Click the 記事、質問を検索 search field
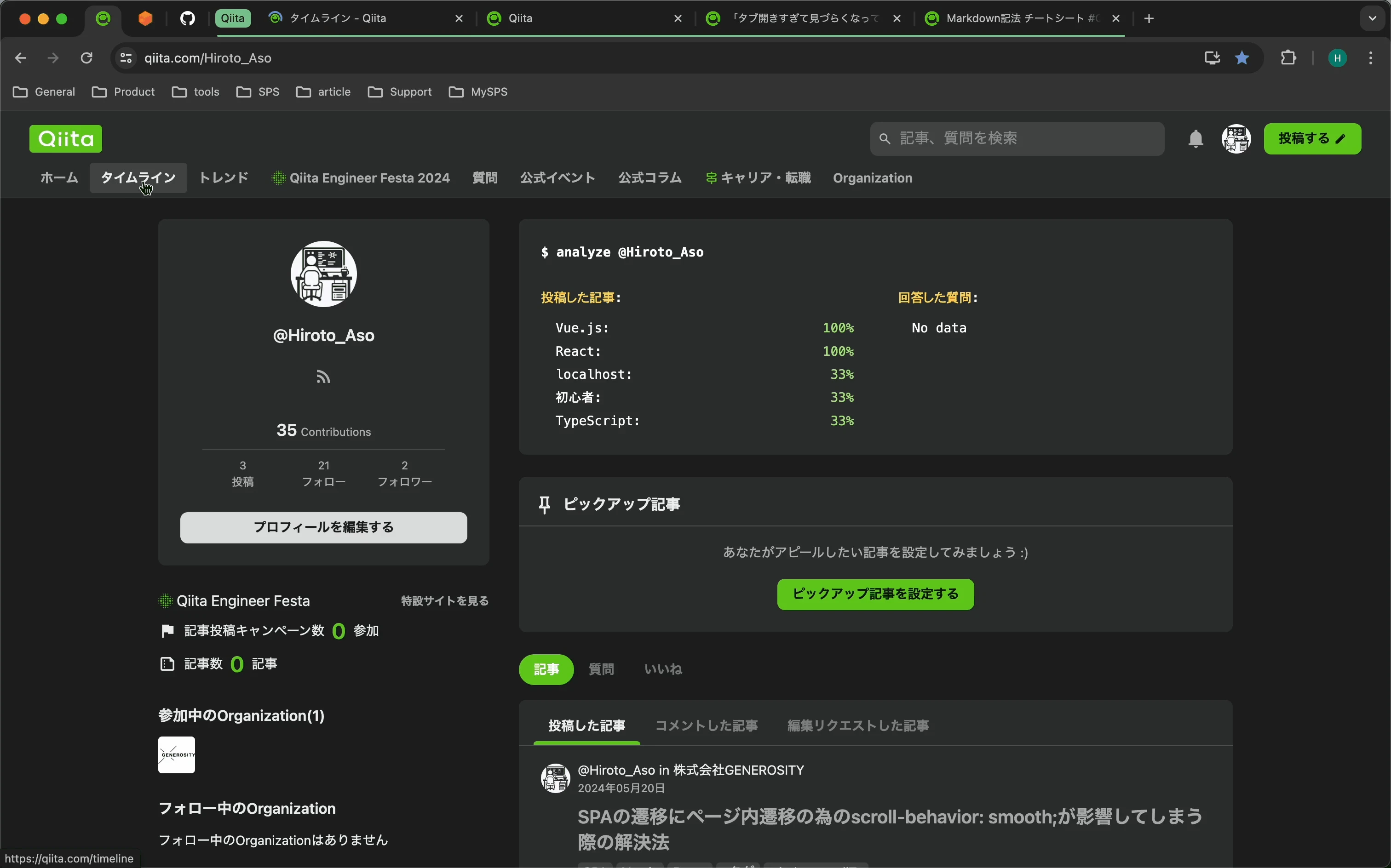 coord(1017,138)
